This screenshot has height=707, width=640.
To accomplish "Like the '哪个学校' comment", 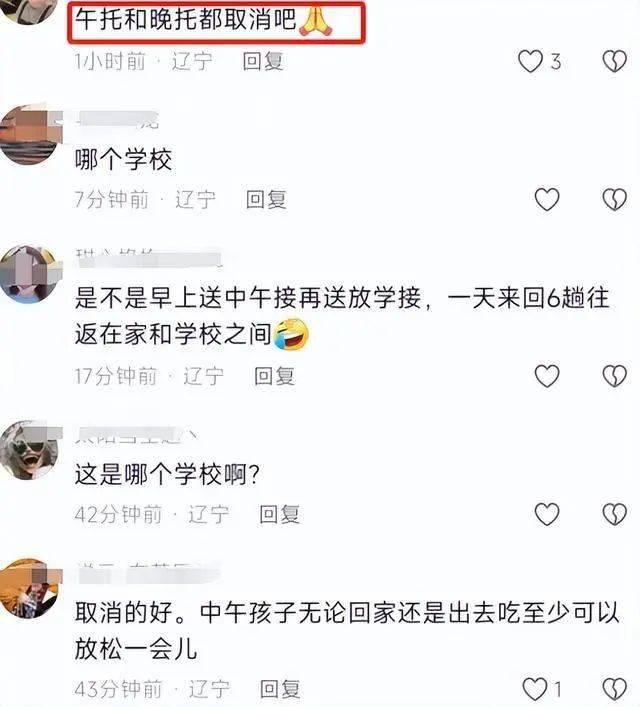I will (547, 199).
